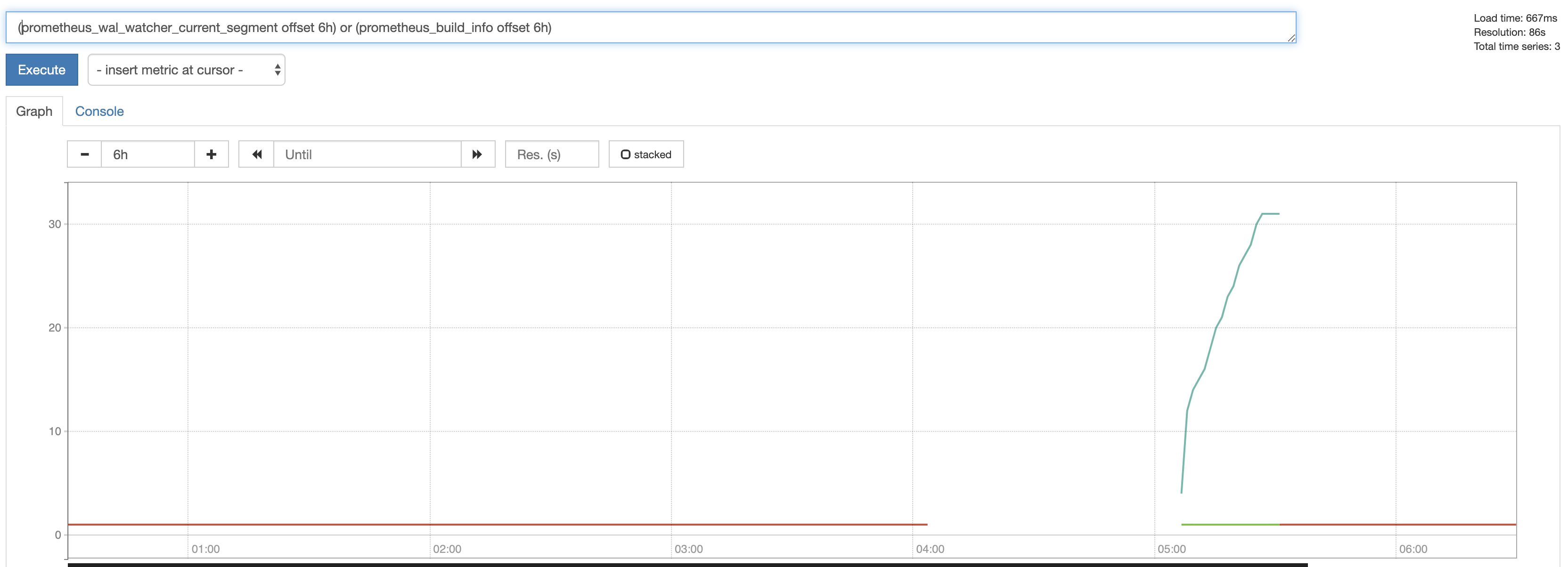Click the dropdown arrows on metric selector

[x=278, y=70]
